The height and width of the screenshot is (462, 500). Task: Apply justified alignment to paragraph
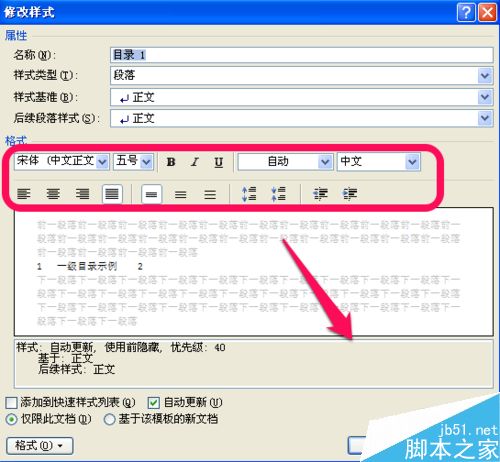click(x=112, y=194)
